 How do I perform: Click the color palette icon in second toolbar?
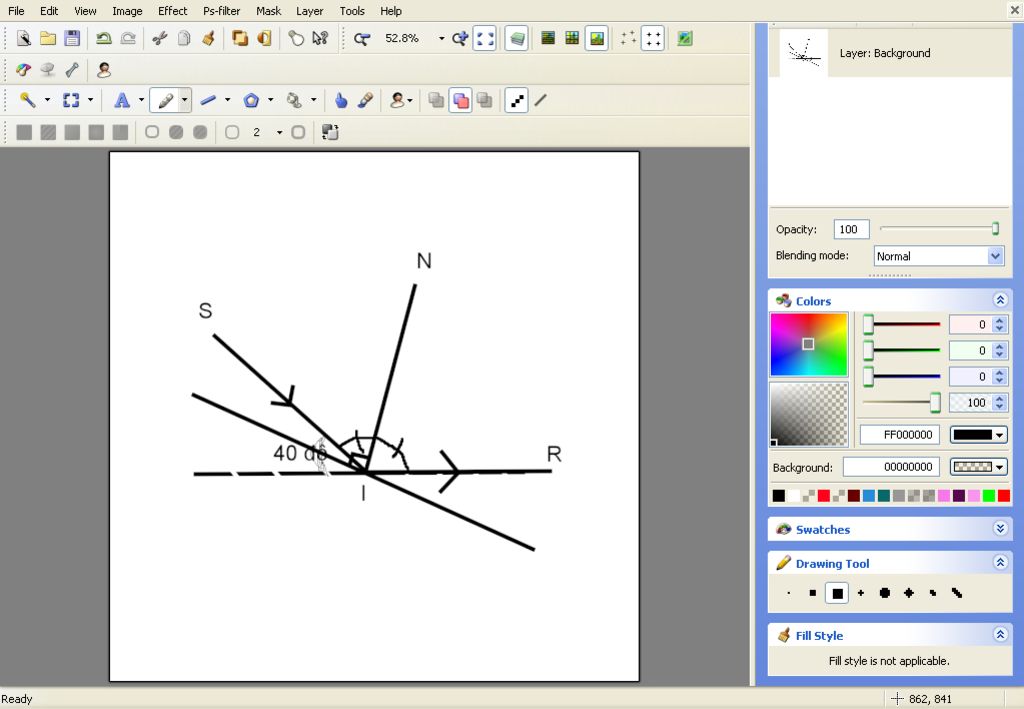point(24,69)
